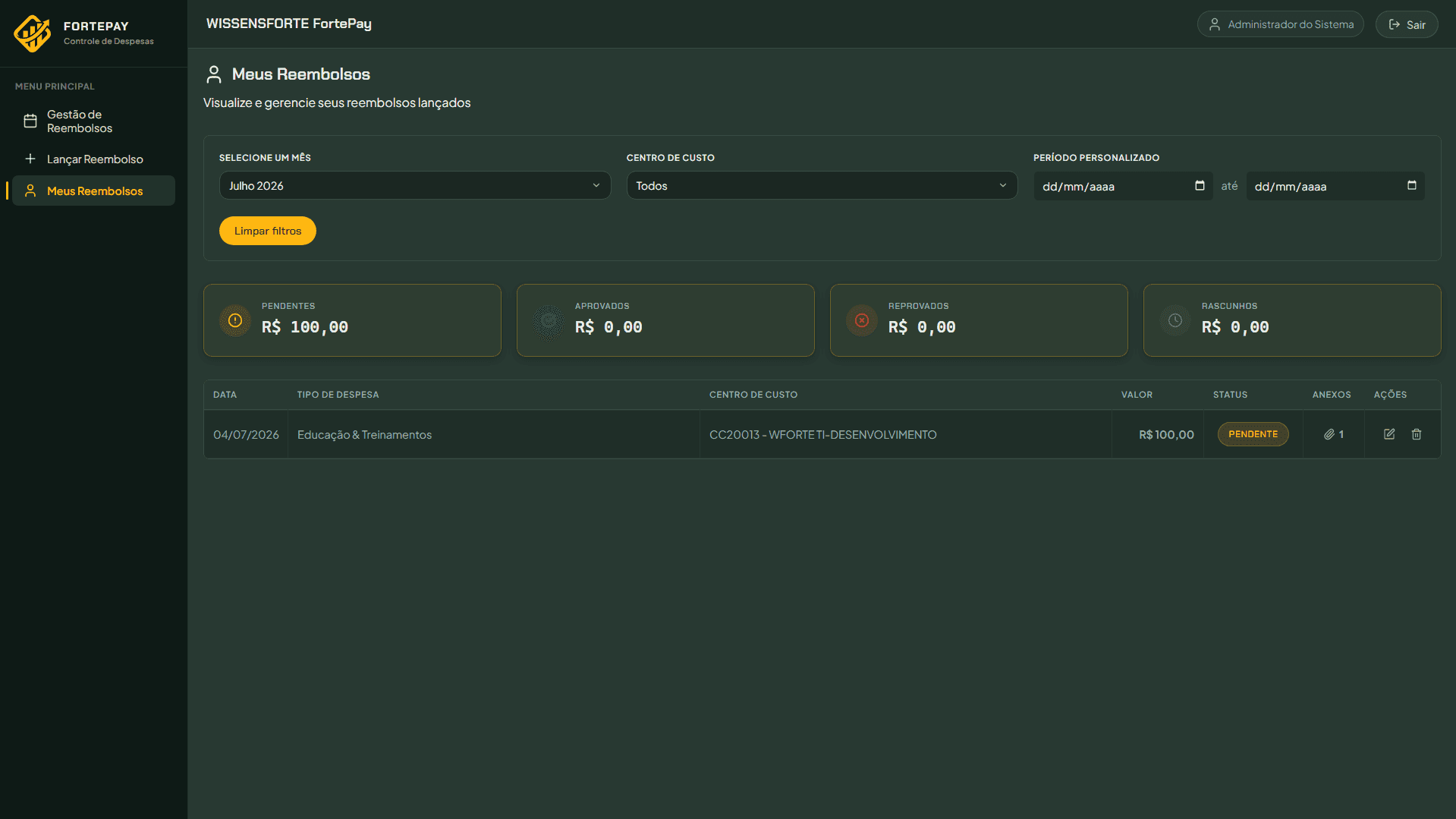
Task: Expand the month dropdown chevron arrow
Action: click(x=596, y=186)
